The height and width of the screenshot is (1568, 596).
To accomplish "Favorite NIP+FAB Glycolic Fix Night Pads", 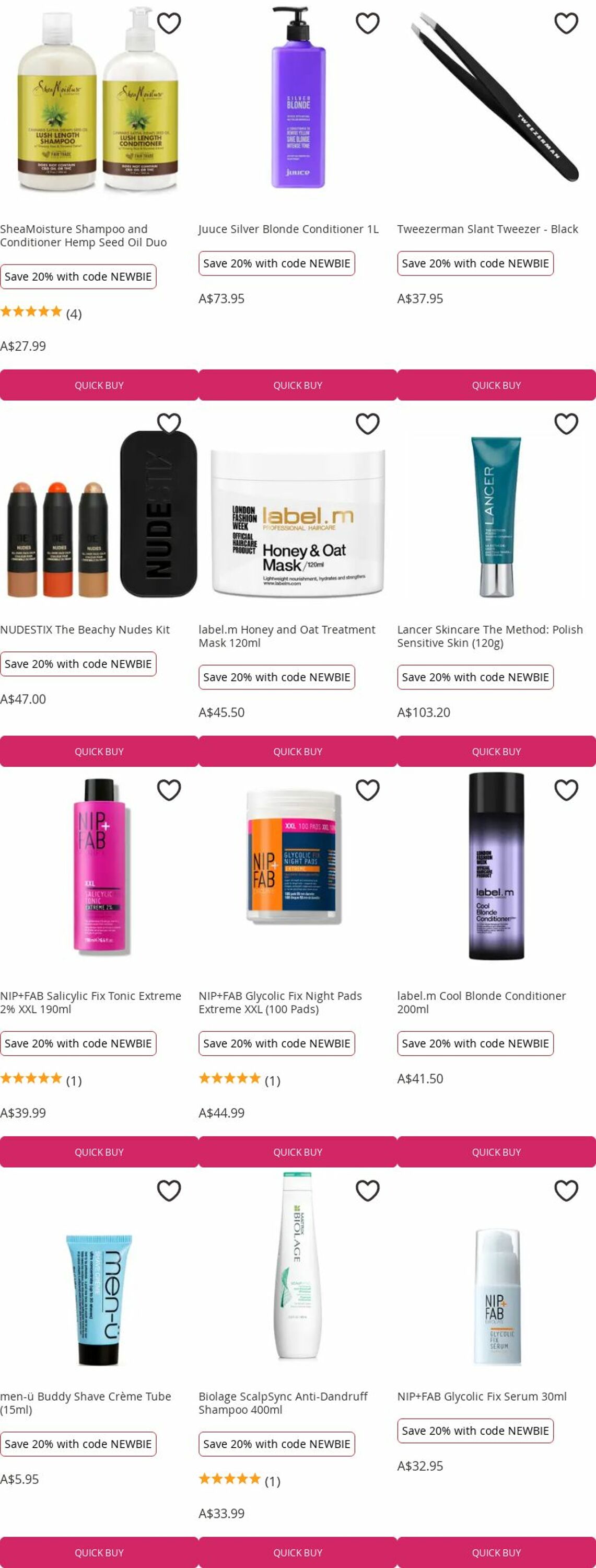I will pos(367,790).
